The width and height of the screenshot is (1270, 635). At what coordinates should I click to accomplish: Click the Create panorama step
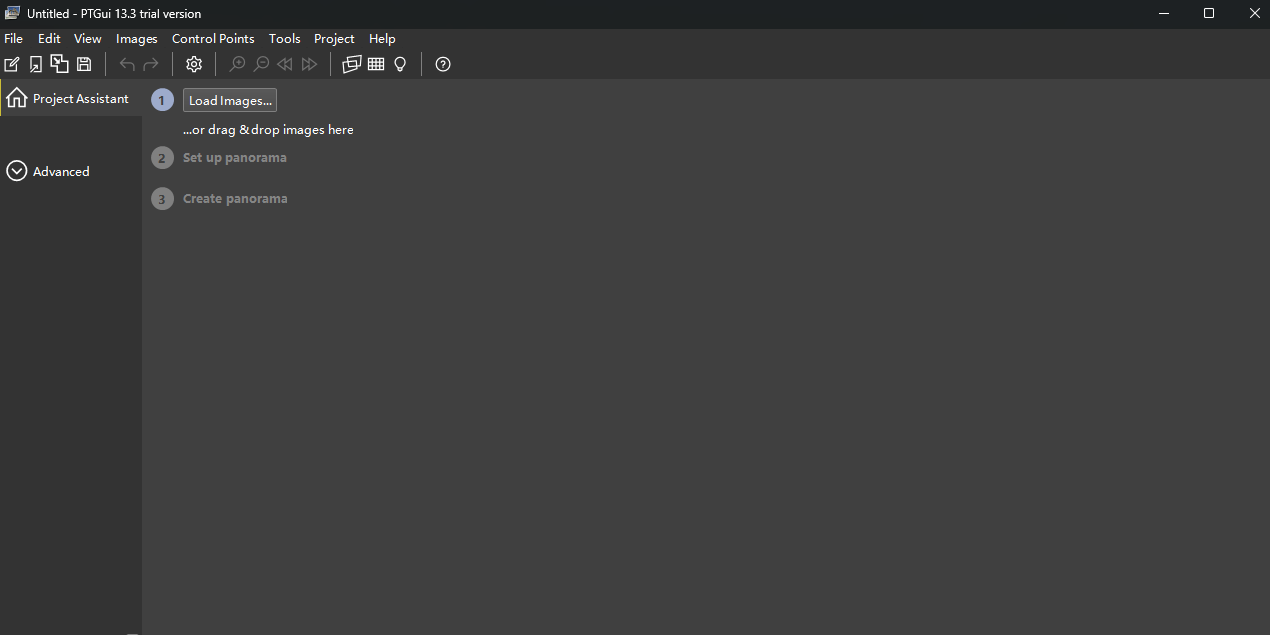point(235,199)
